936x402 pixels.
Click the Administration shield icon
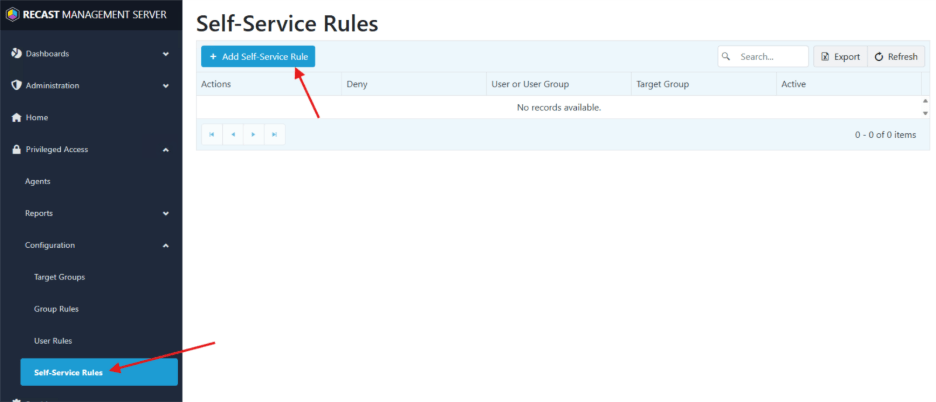(17, 85)
